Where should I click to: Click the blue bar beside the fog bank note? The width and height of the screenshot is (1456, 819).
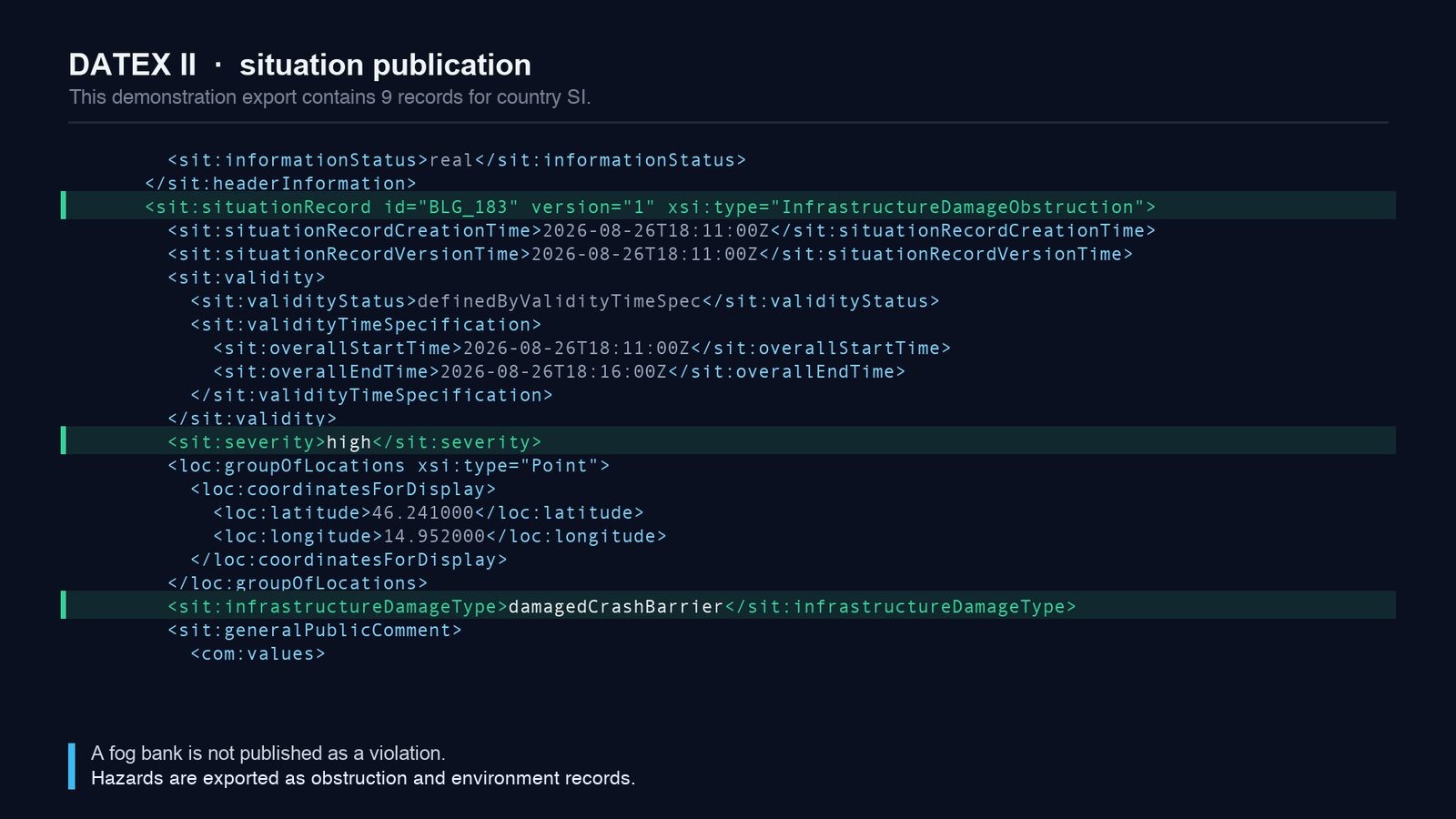[72, 766]
